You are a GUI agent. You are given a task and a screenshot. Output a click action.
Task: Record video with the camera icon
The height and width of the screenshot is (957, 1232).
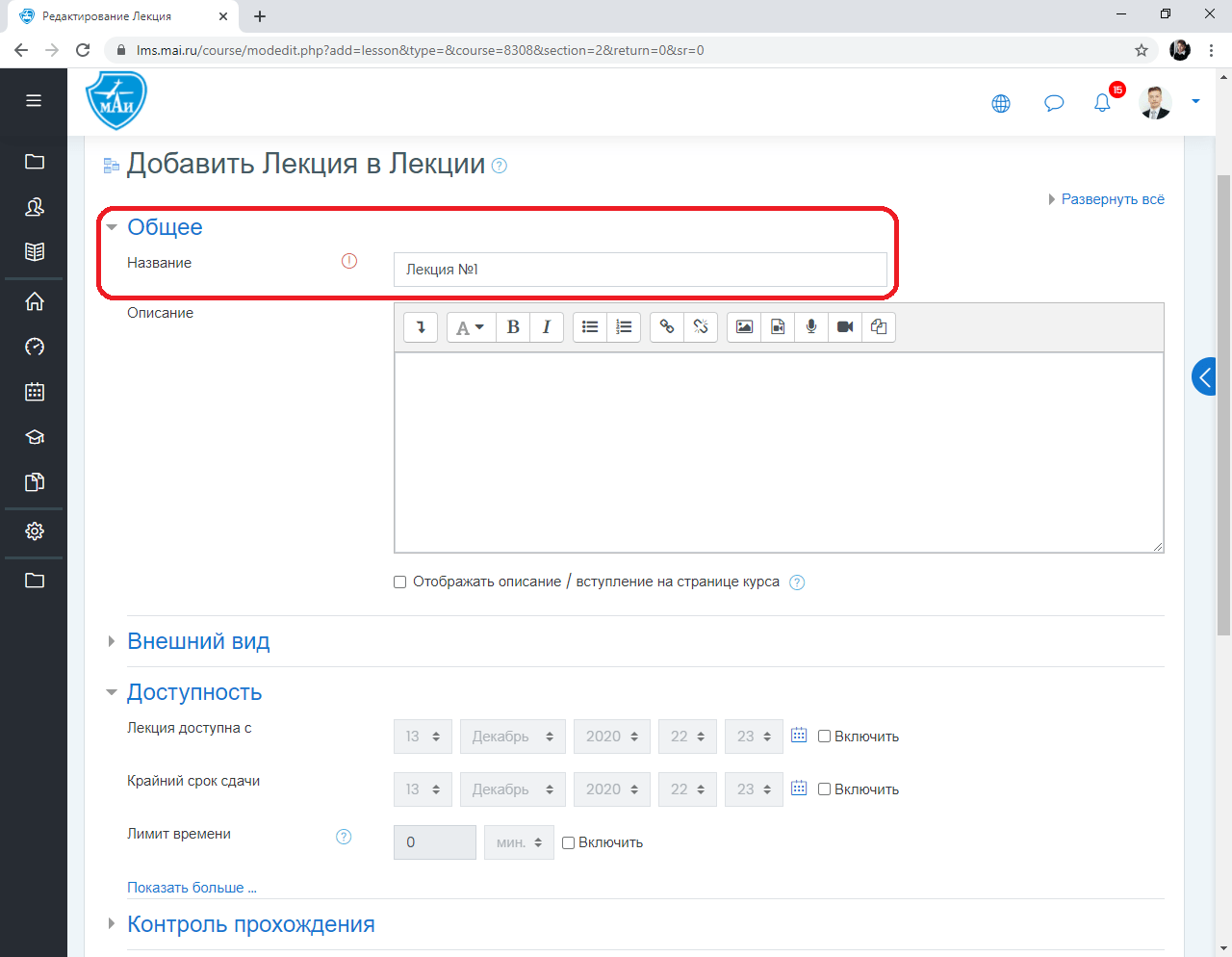(845, 327)
